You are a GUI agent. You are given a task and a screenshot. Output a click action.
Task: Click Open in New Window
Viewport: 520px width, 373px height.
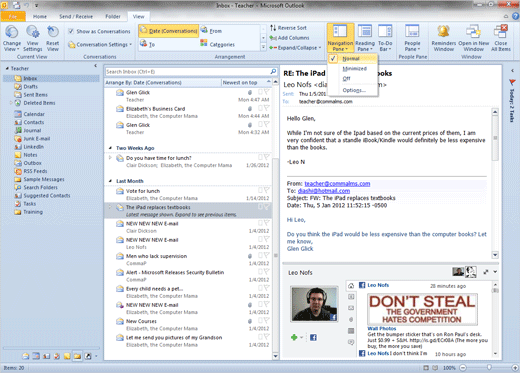point(473,38)
